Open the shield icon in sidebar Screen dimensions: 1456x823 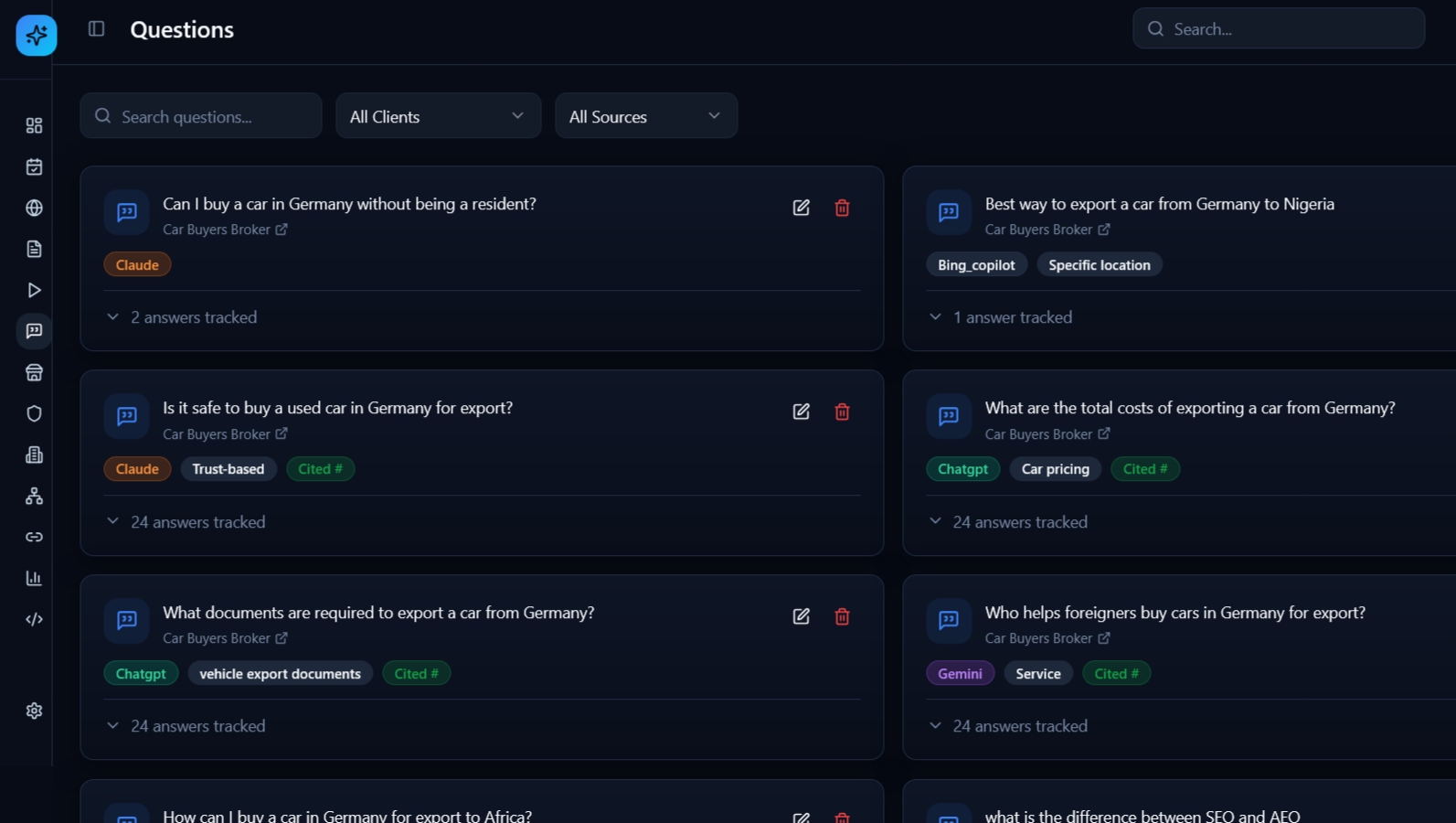tap(34, 413)
